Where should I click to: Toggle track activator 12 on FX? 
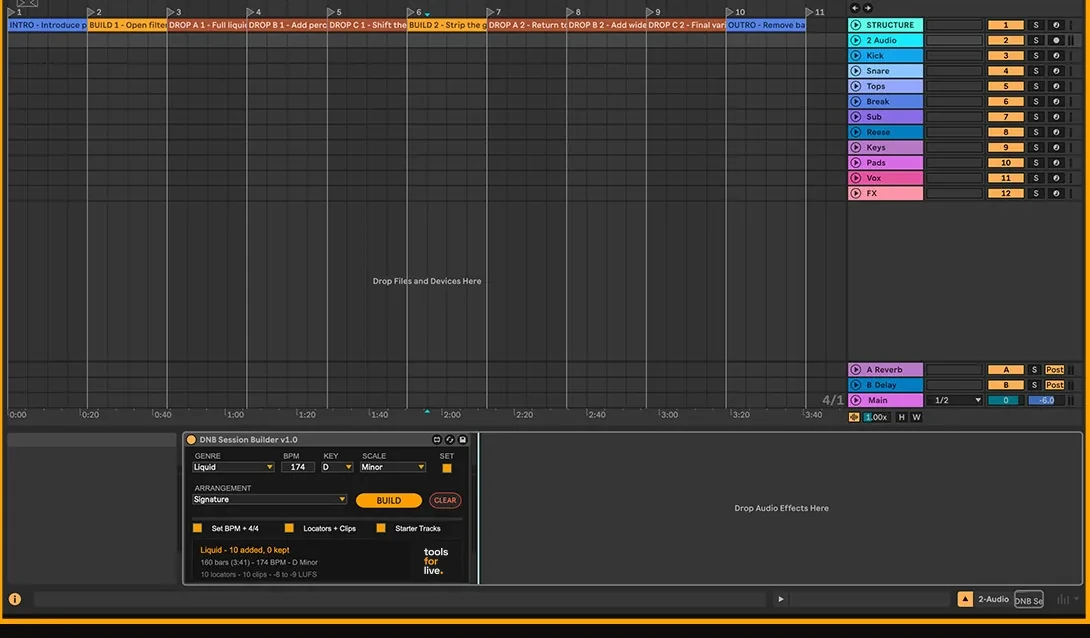click(1006, 193)
